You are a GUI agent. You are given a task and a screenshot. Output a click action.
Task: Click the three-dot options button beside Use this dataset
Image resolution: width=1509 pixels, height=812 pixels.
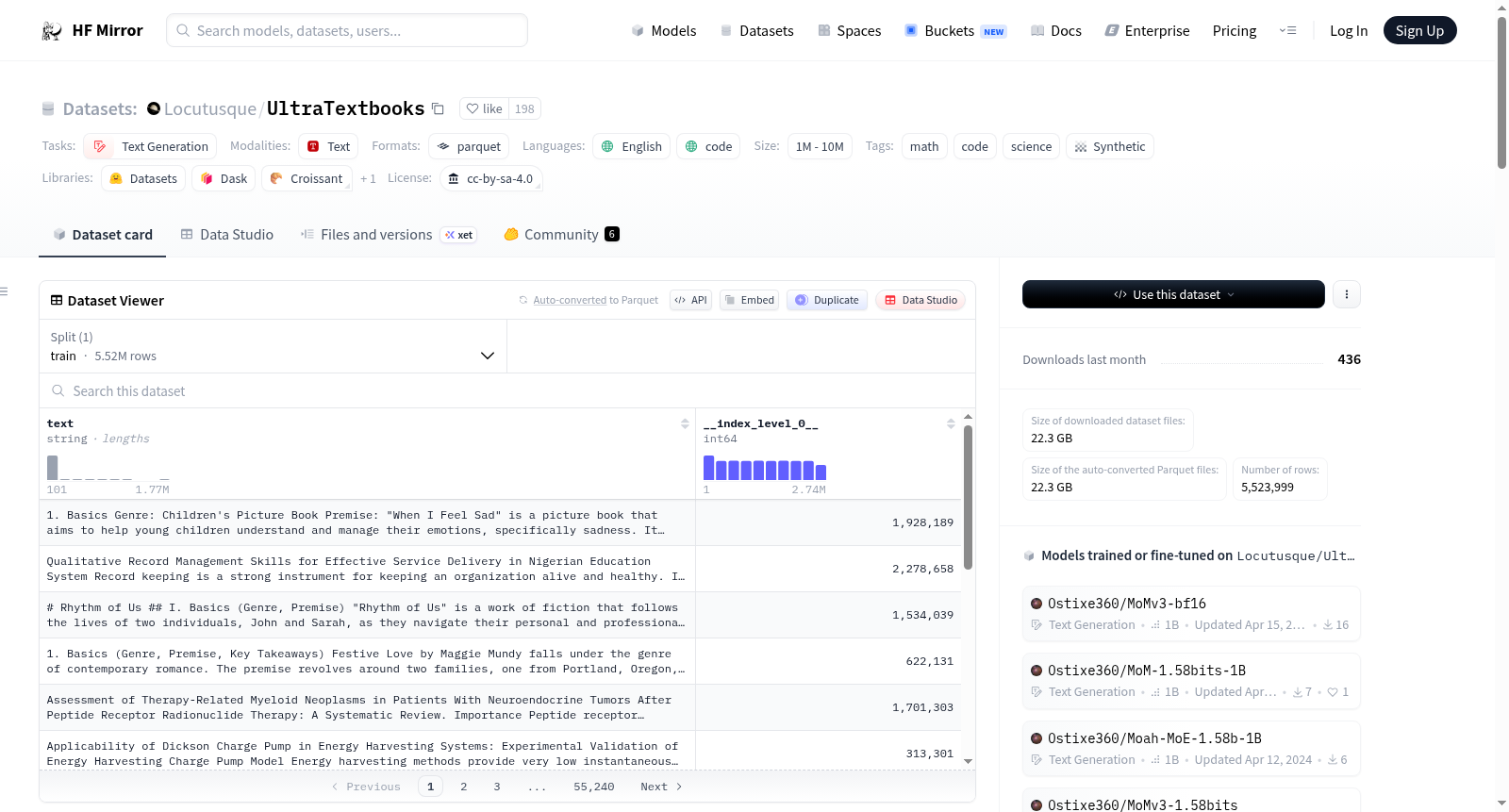(x=1346, y=294)
